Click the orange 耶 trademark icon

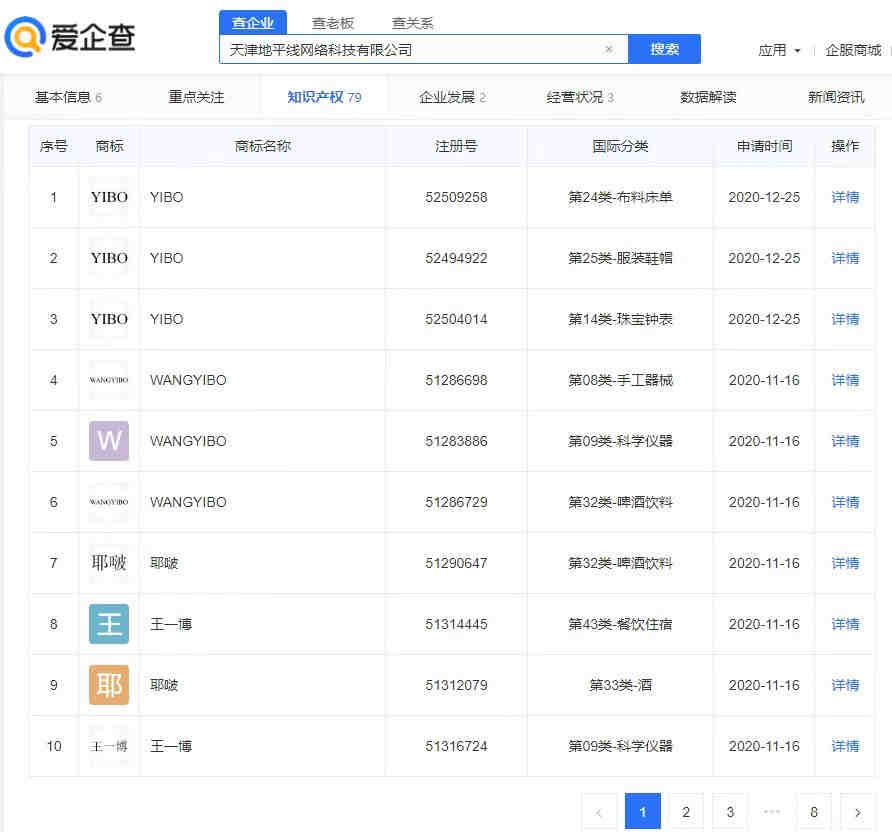coord(109,685)
